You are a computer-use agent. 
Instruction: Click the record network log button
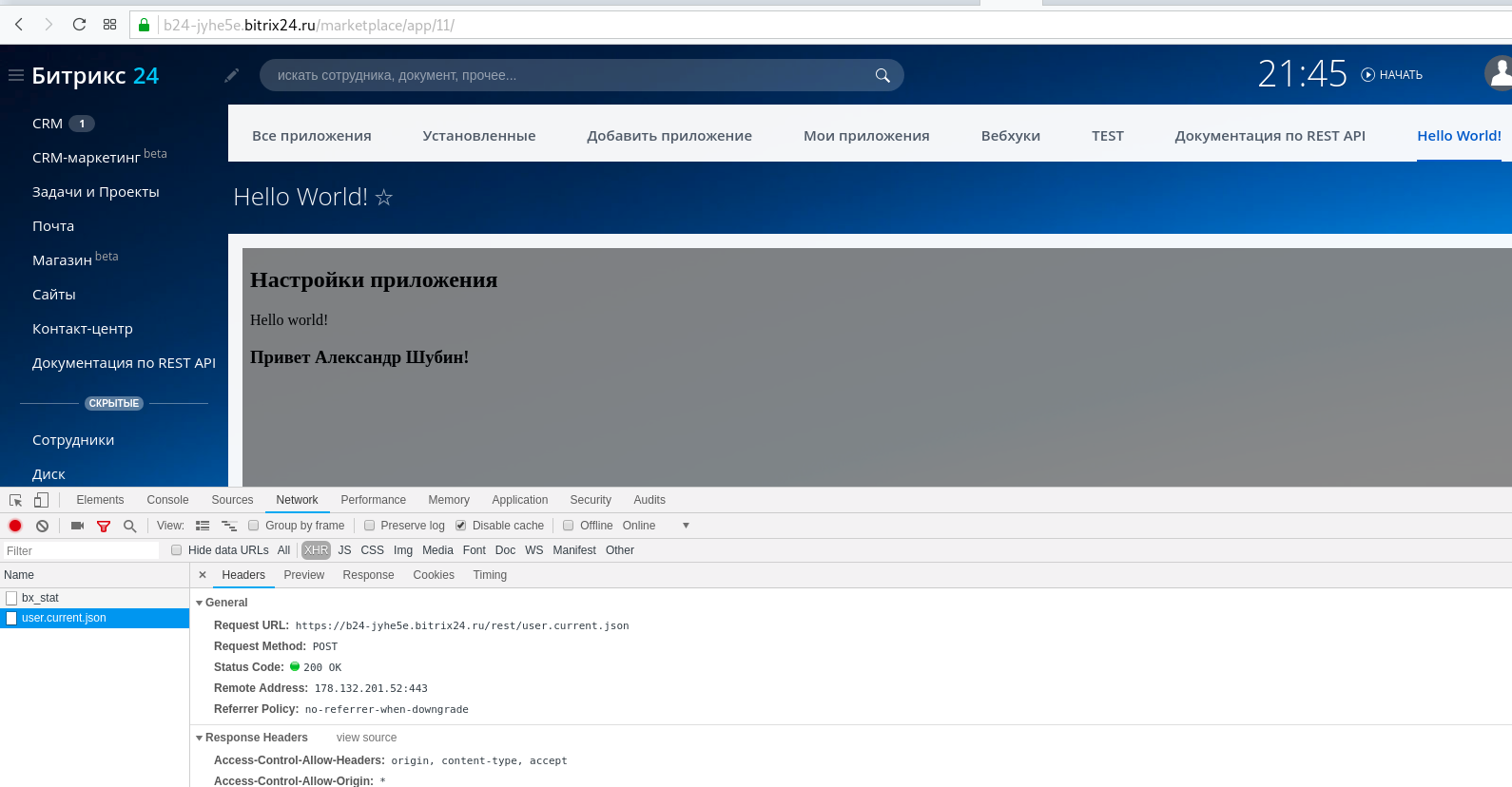(15, 526)
